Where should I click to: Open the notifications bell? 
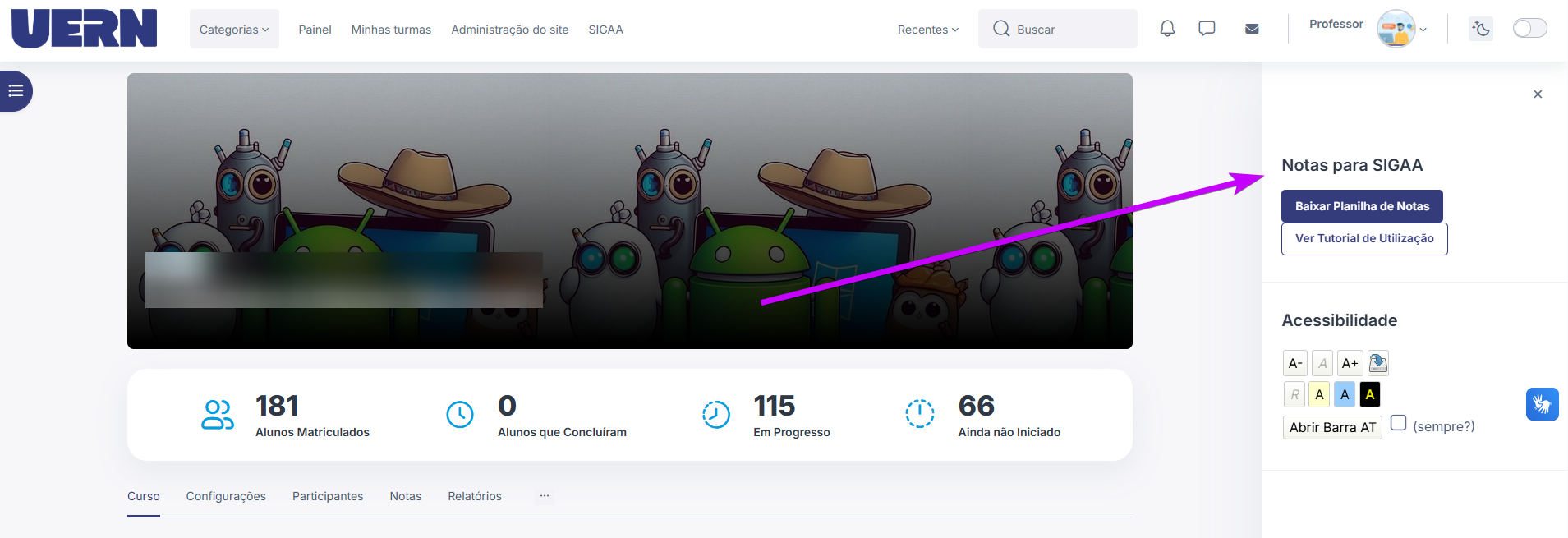[x=1167, y=29]
